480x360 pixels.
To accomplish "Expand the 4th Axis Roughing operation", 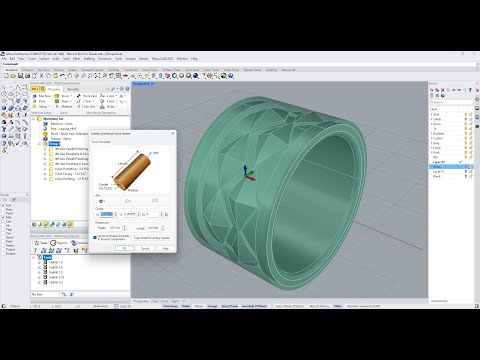I will pyautogui.click(x=45, y=154).
